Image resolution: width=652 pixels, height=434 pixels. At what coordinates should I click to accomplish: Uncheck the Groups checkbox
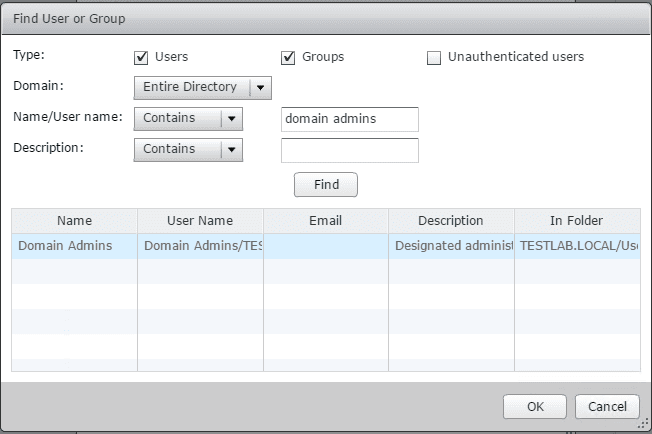tap(289, 57)
